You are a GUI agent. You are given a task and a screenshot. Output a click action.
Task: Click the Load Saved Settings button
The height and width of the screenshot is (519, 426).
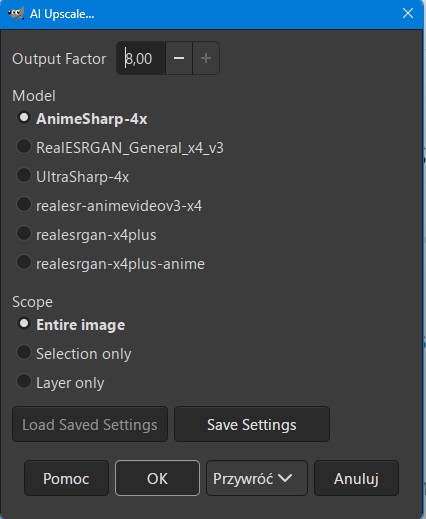[90, 424]
